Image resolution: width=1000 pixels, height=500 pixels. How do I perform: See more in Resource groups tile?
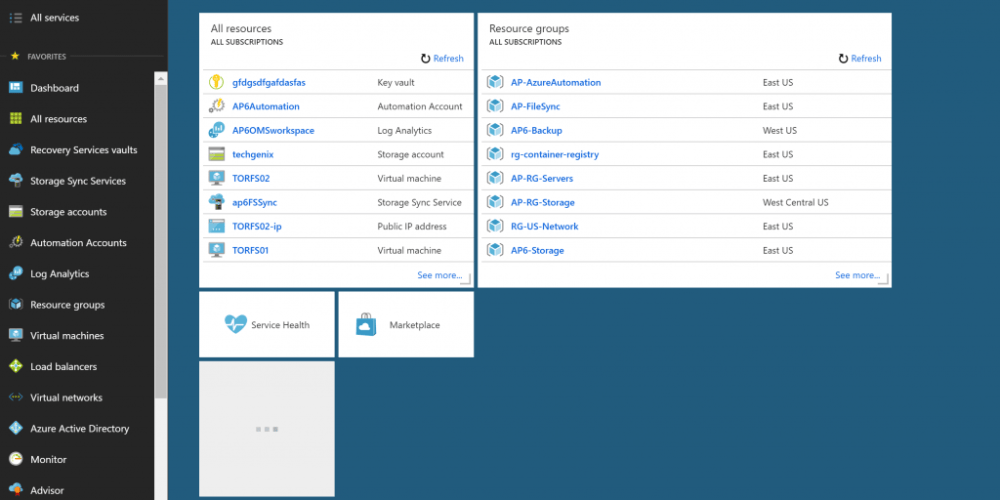tap(857, 276)
